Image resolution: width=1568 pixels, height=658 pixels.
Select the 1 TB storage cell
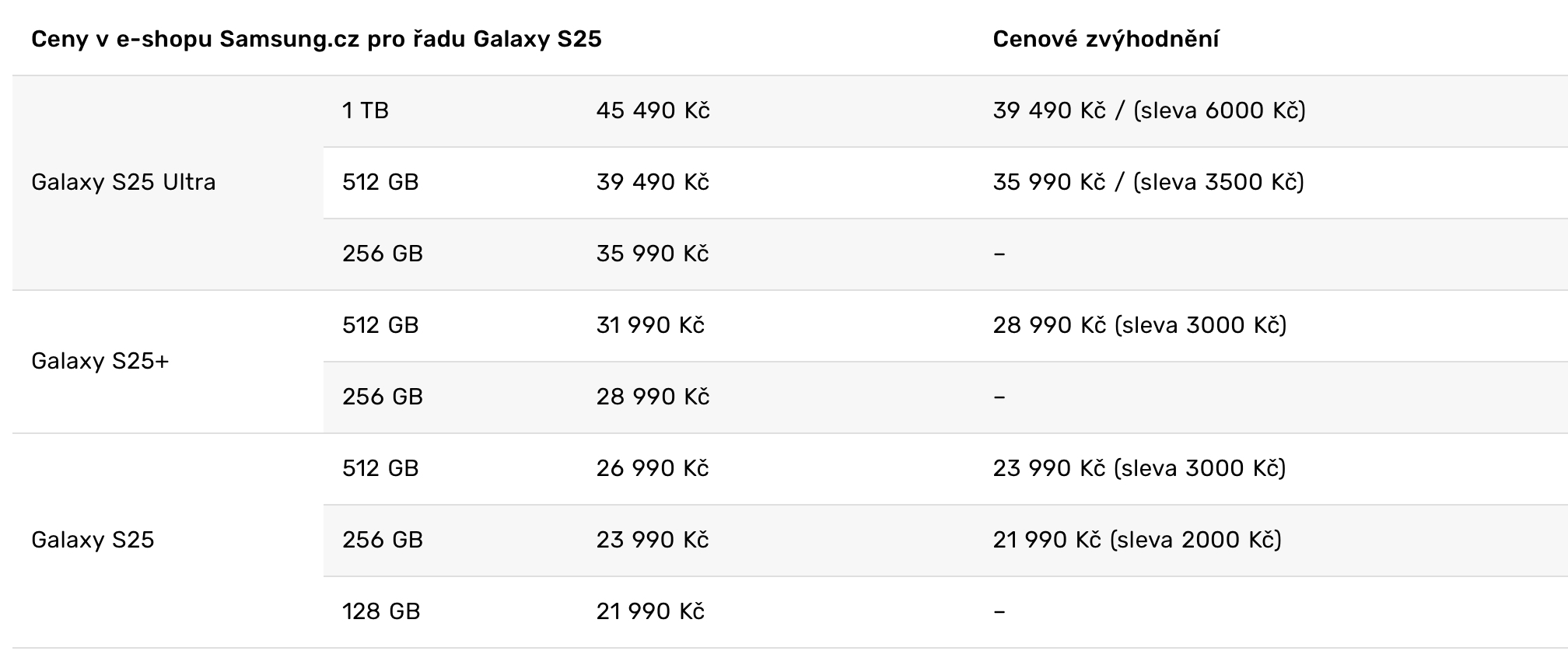366,110
